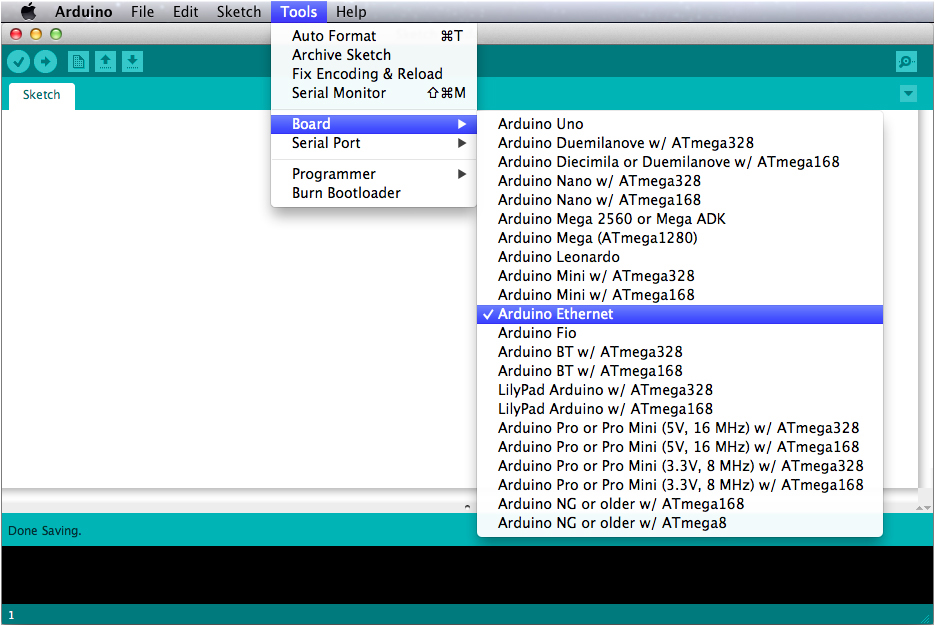This screenshot has height=626, width=935.
Task: Open Serial Monitor from Tools menu
Action: pyautogui.click(x=374, y=93)
